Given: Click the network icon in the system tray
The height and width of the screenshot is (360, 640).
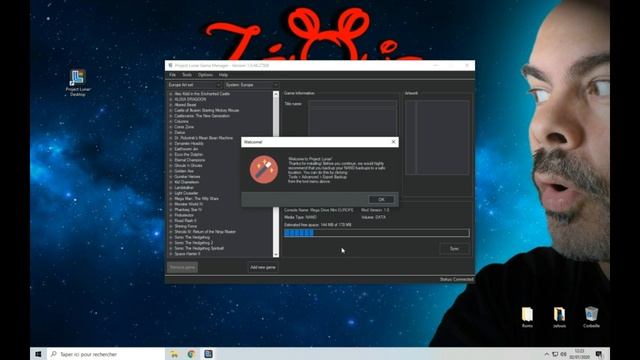Looking at the screenshot, I should 555,354.
